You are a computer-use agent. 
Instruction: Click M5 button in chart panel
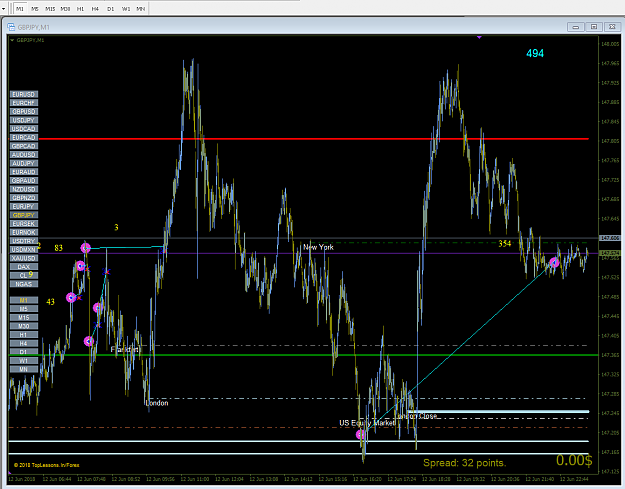[x=24, y=309]
